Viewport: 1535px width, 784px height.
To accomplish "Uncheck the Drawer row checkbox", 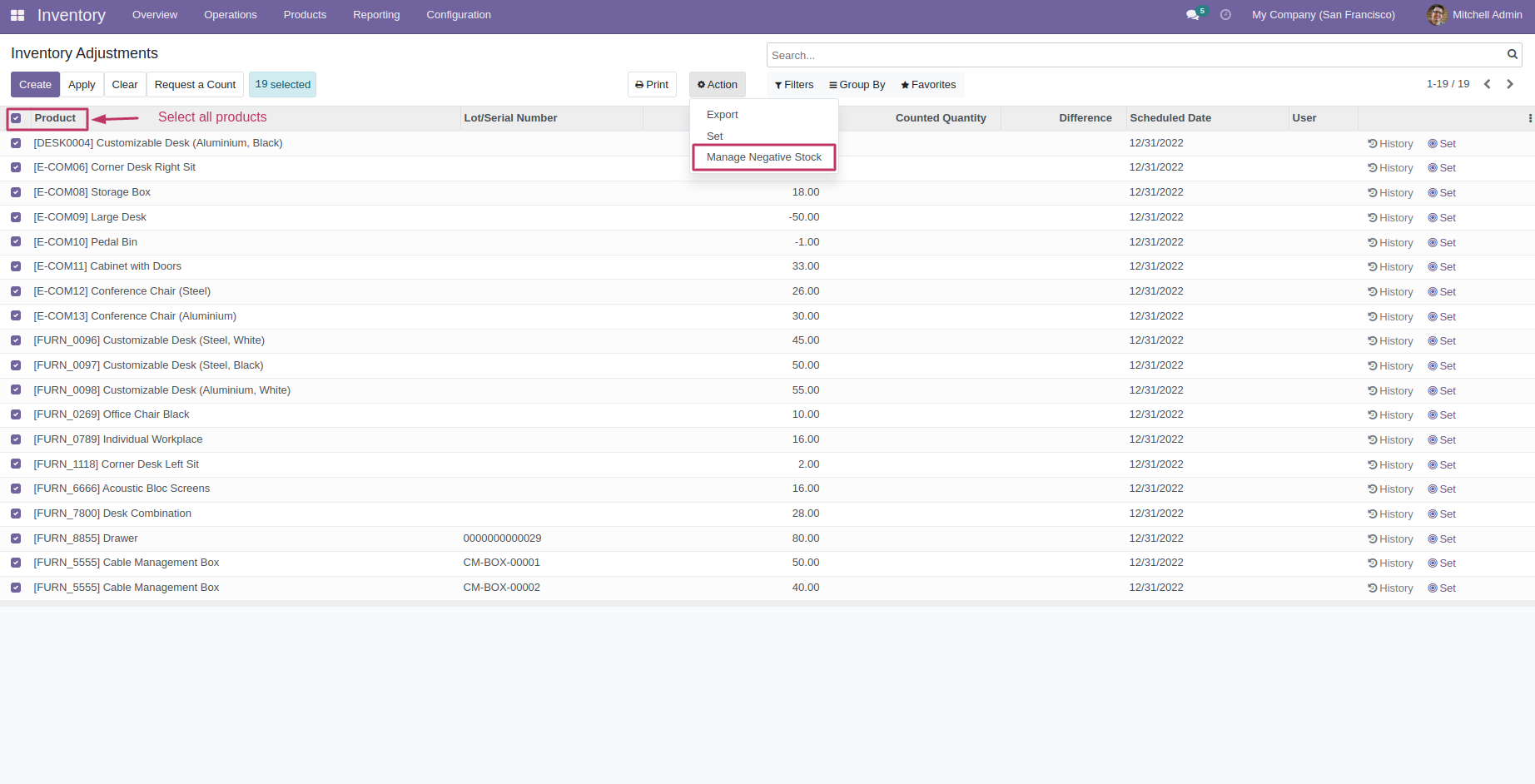I will click(16, 538).
